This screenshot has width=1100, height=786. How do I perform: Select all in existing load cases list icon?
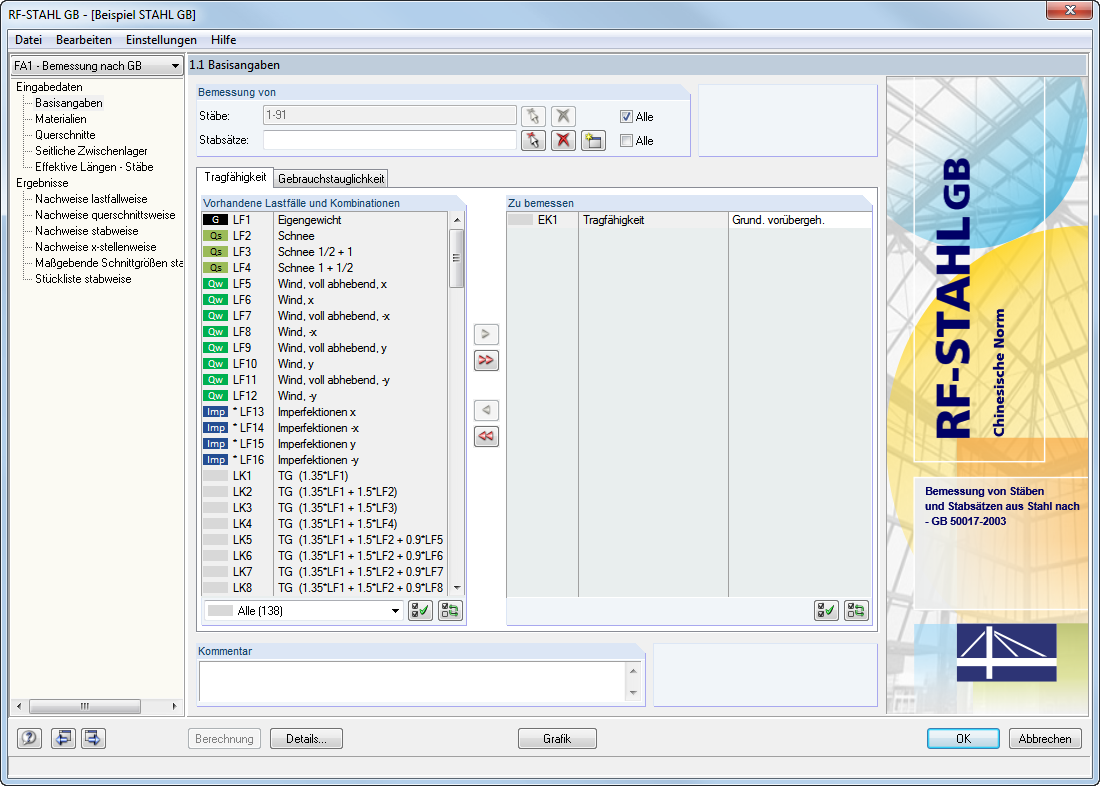(x=420, y=611)
